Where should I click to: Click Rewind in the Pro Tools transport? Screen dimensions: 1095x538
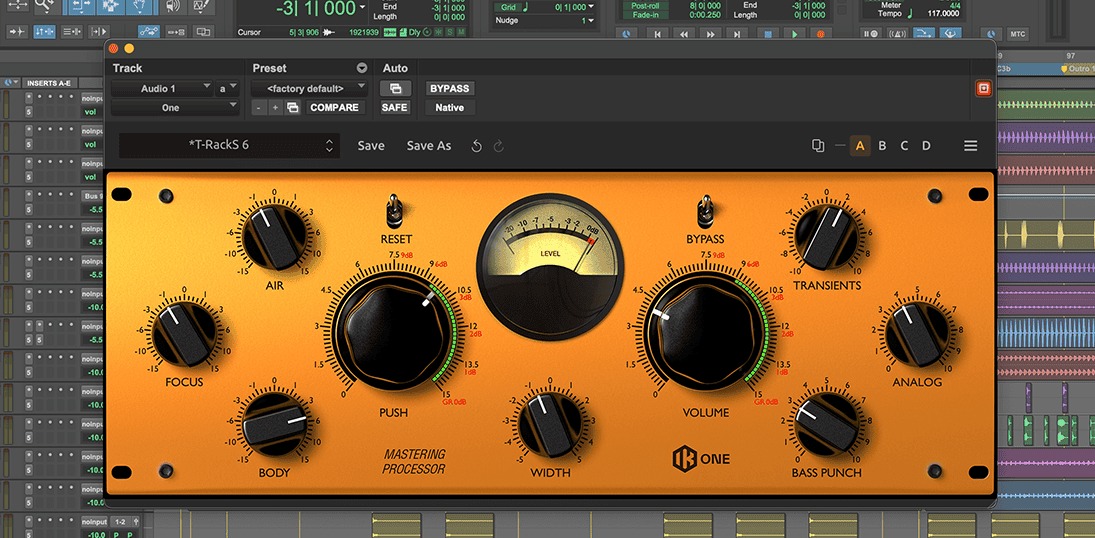(684, 33)
